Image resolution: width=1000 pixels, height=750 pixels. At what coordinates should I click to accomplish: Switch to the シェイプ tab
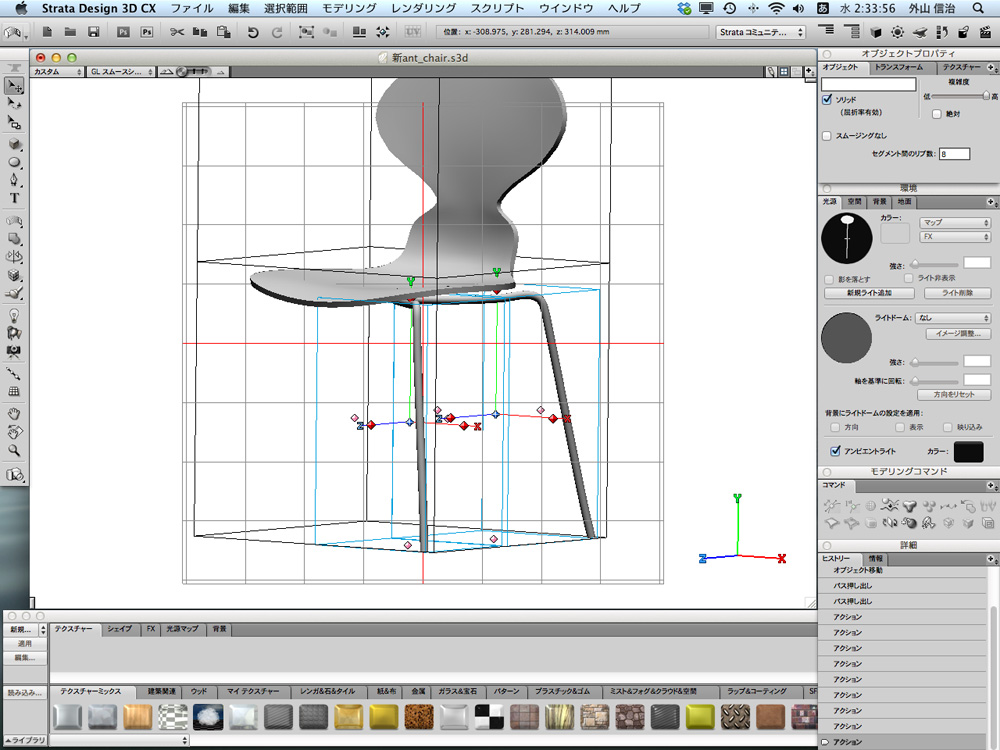click(119, 629)
